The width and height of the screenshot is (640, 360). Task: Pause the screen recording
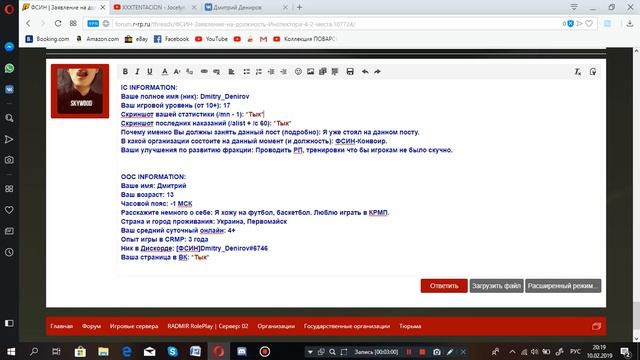pos(409,351)
